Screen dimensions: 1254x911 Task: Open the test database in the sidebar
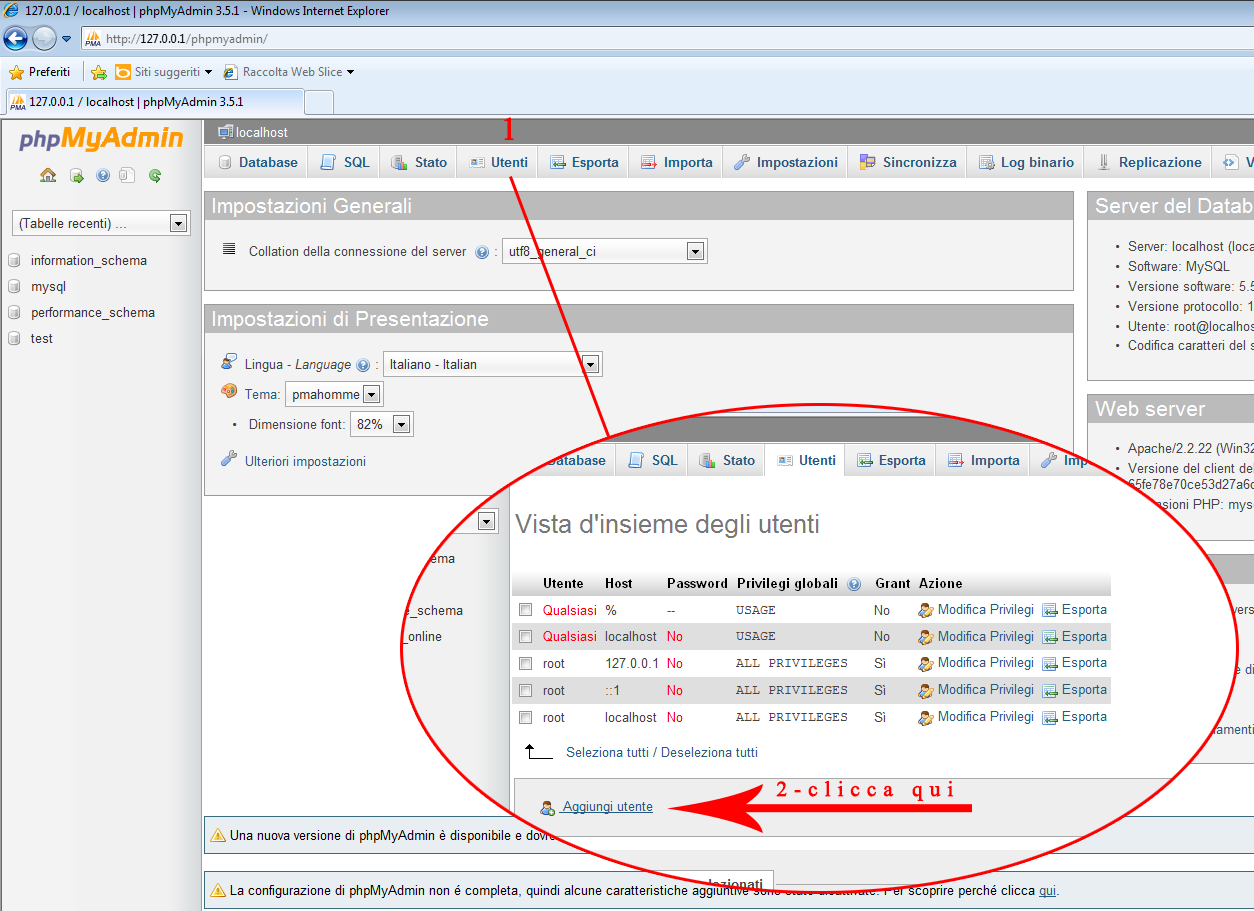coord(42,338)
